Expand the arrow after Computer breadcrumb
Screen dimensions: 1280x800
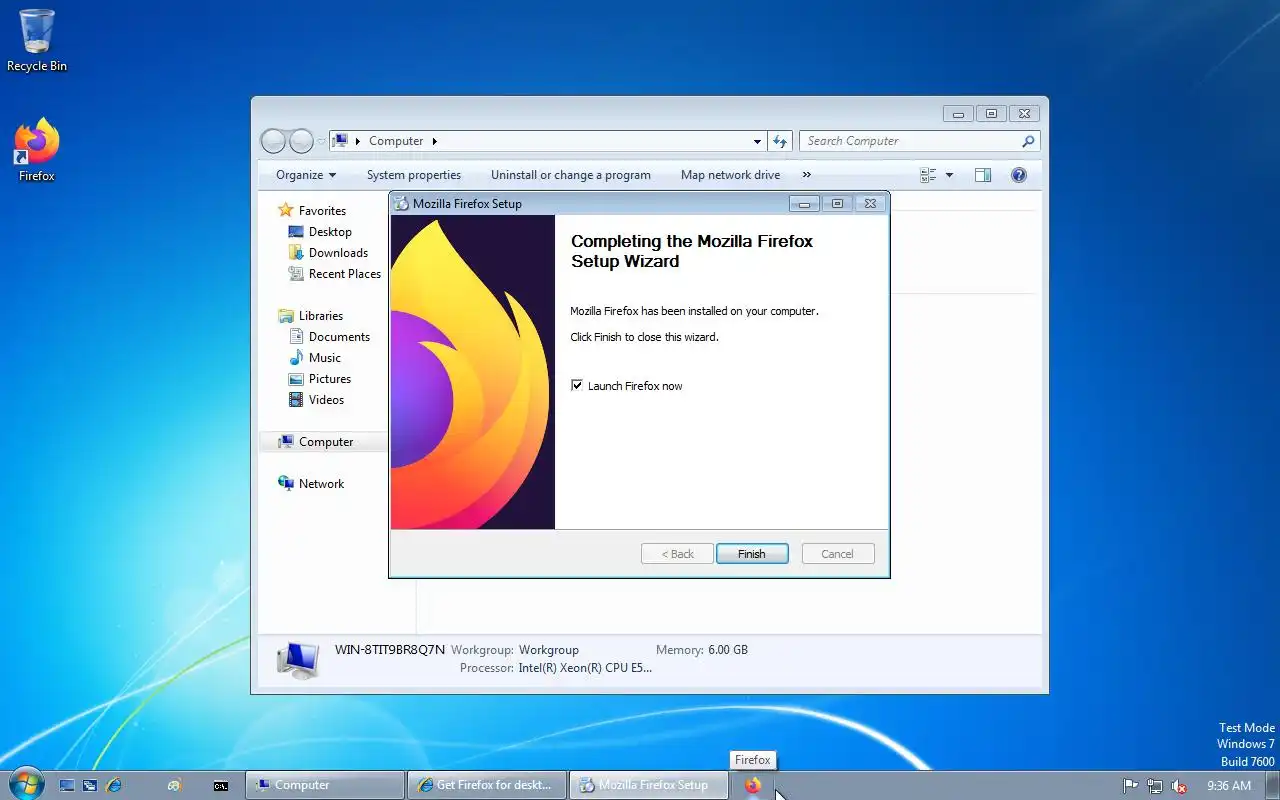click(x=435, y=141)
